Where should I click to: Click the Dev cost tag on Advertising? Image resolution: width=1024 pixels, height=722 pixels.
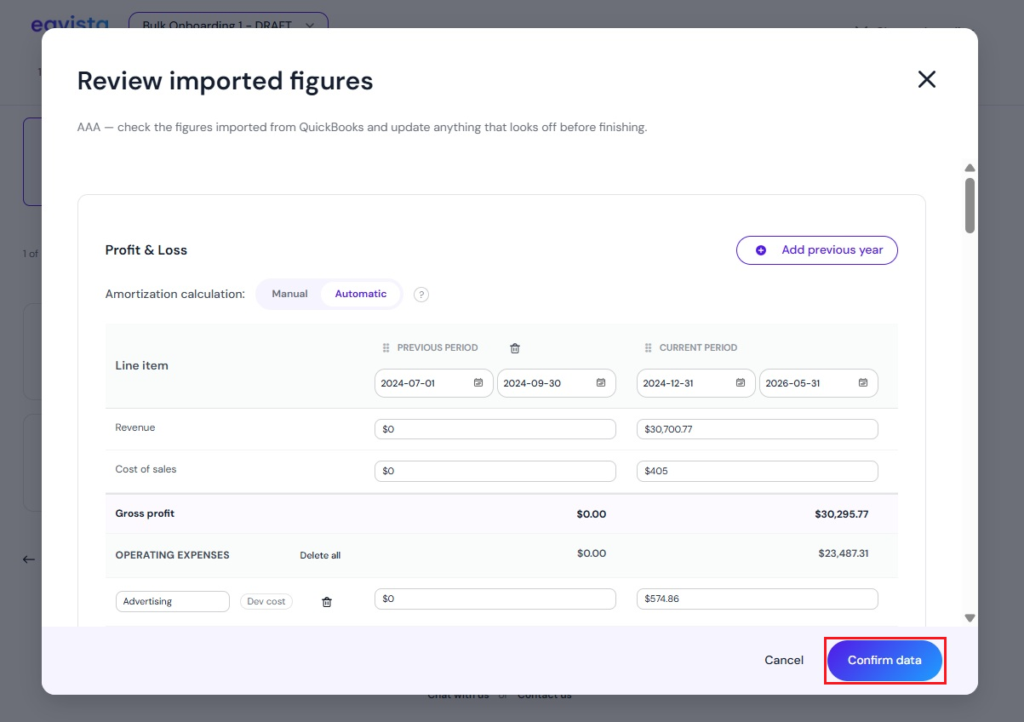pos(266,601)
